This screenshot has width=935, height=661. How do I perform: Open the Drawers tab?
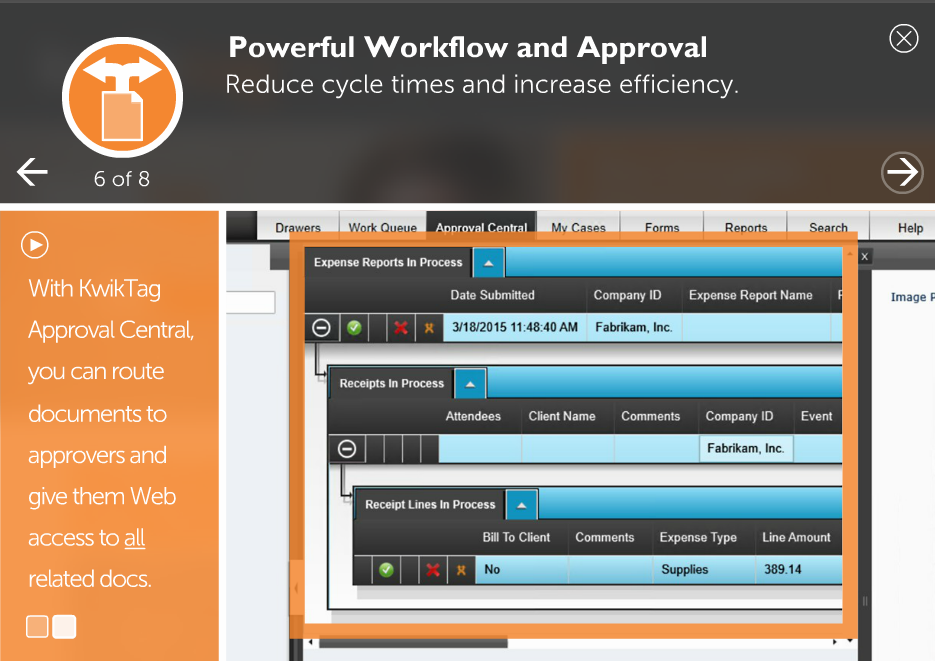pyautogui.click(x=298, y=227)
